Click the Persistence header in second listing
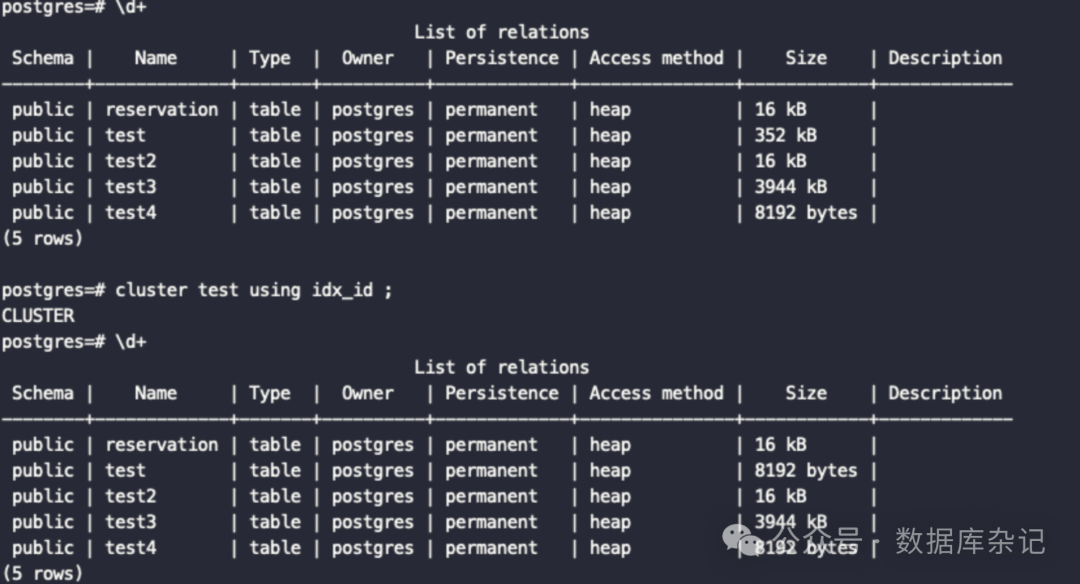 point(501,393)
